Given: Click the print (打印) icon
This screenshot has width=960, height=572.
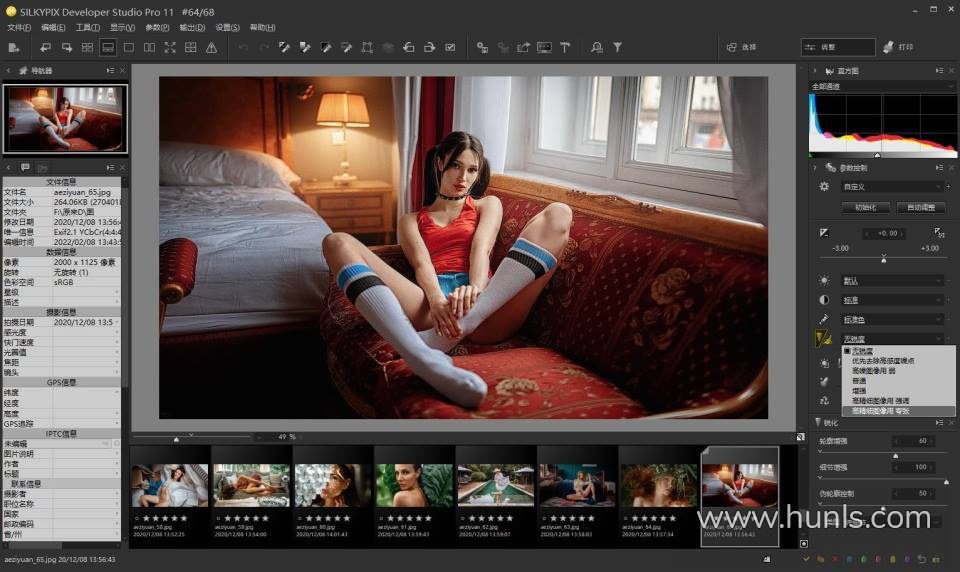Looking at the screenshot, I should 888,47.
